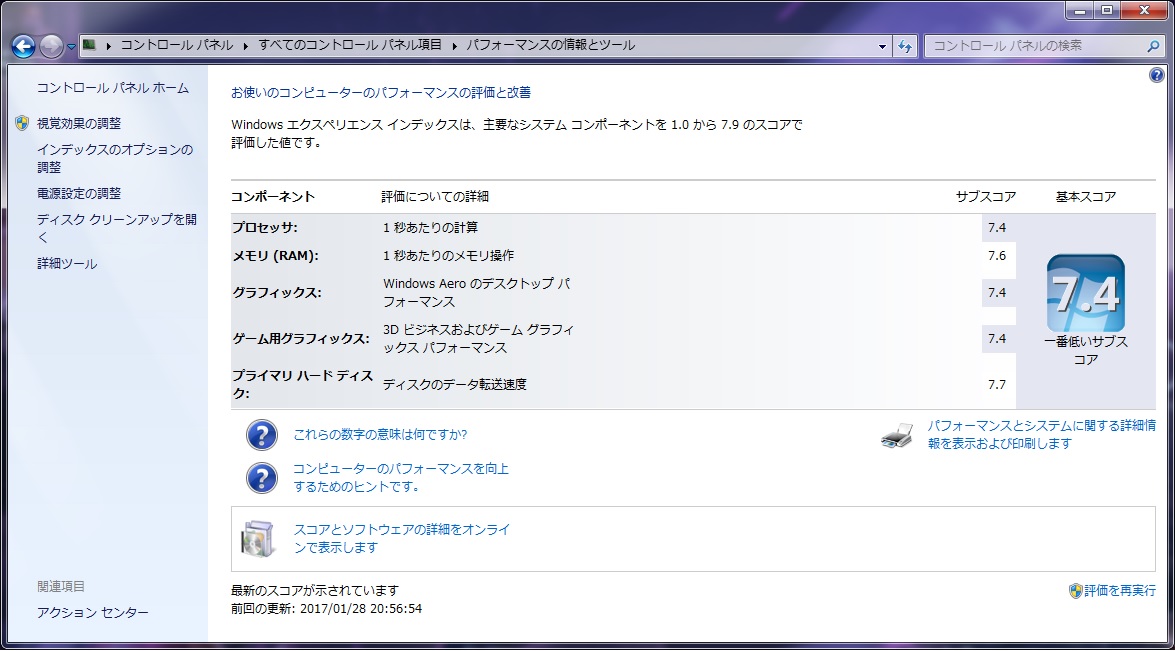Click the shield icon beside 視覚効果の調整
The width and height of the screenshot is (1175, 651).
pos(22,123)
